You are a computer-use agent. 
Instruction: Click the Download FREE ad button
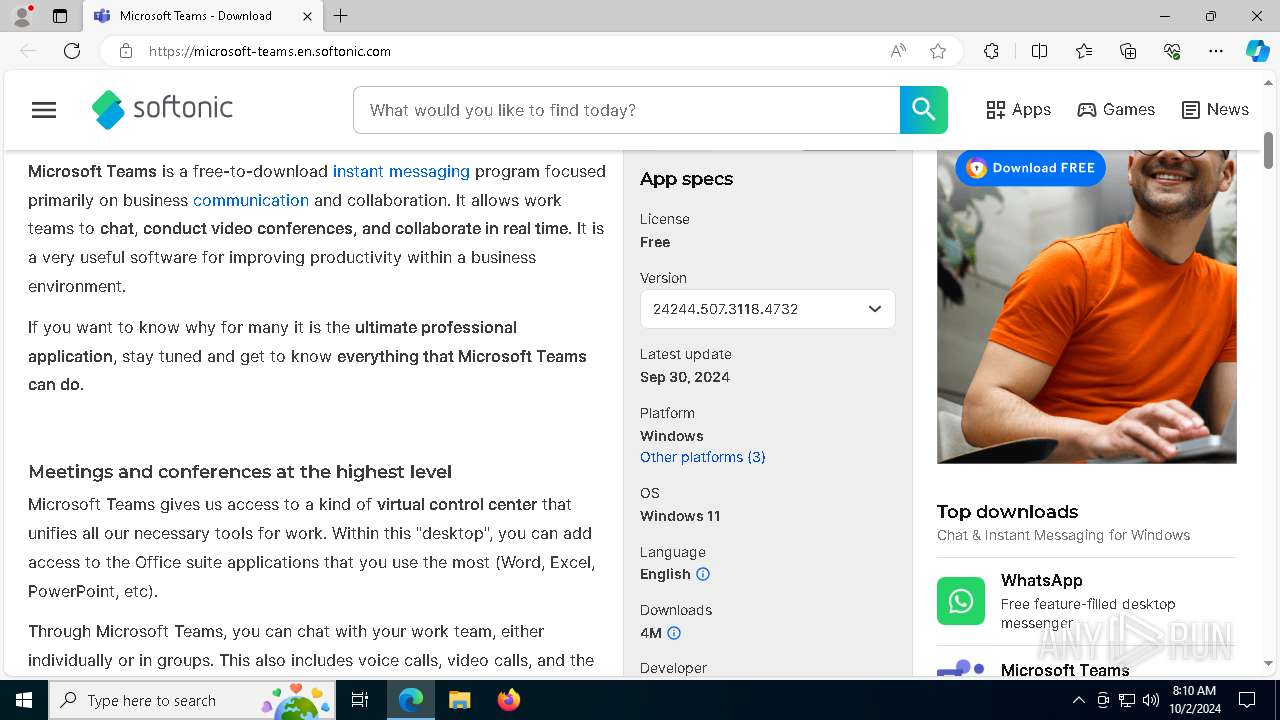click(1030, 168)
